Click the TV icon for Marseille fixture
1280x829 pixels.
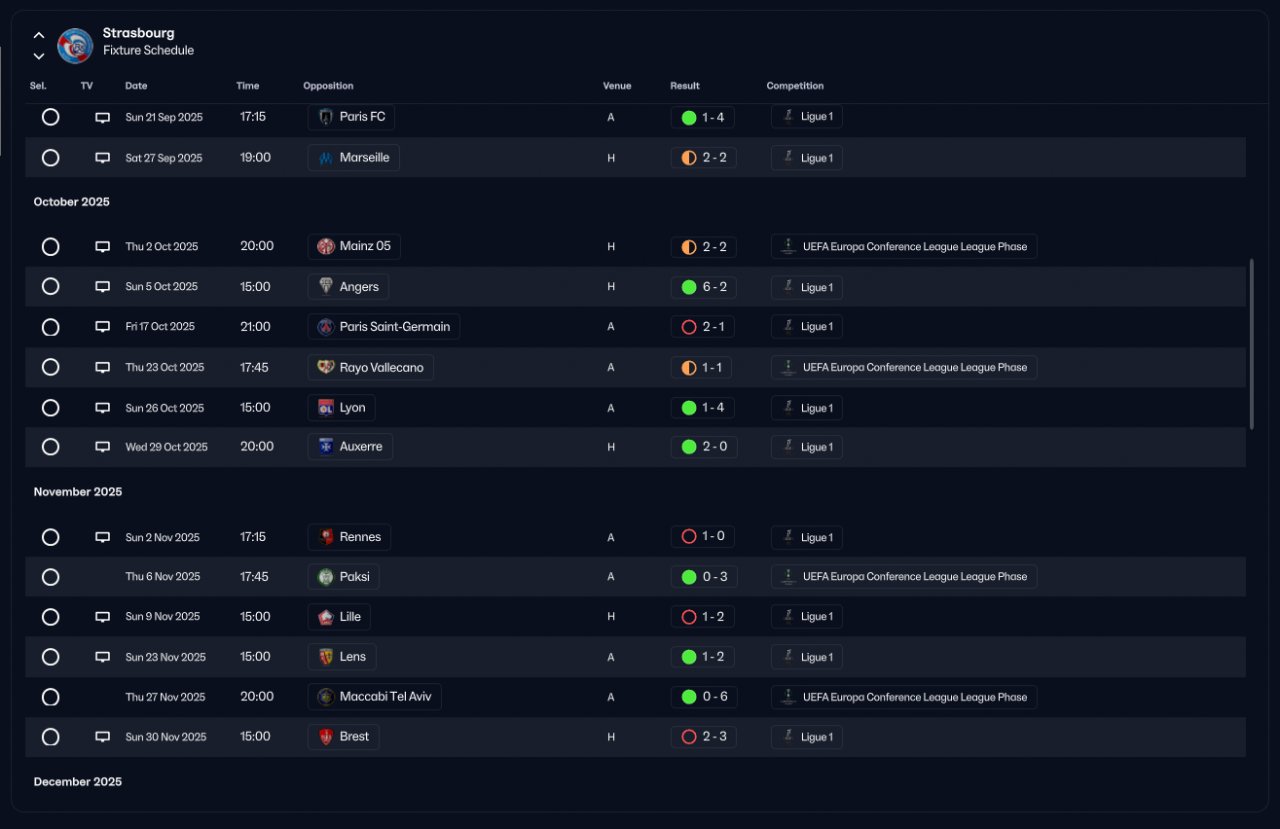[x=102, y=158]
